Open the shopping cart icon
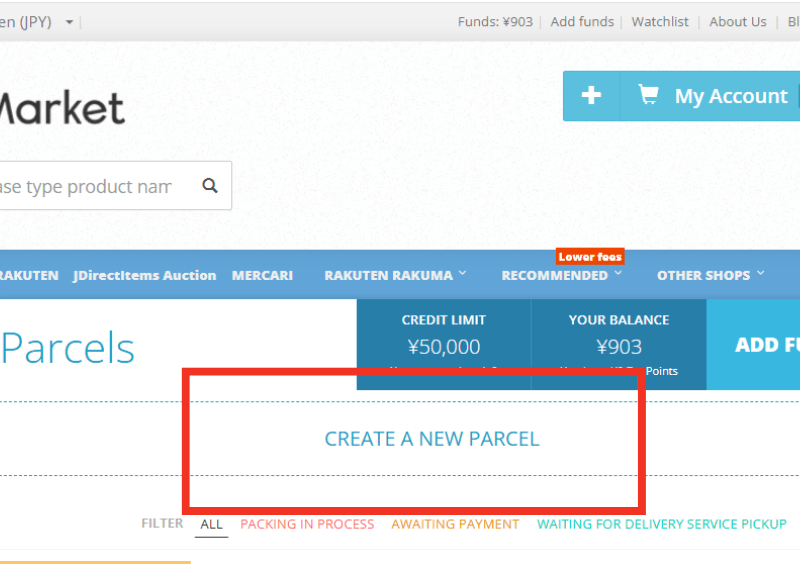Screen dimensions: 800x564 click(648, 95)
